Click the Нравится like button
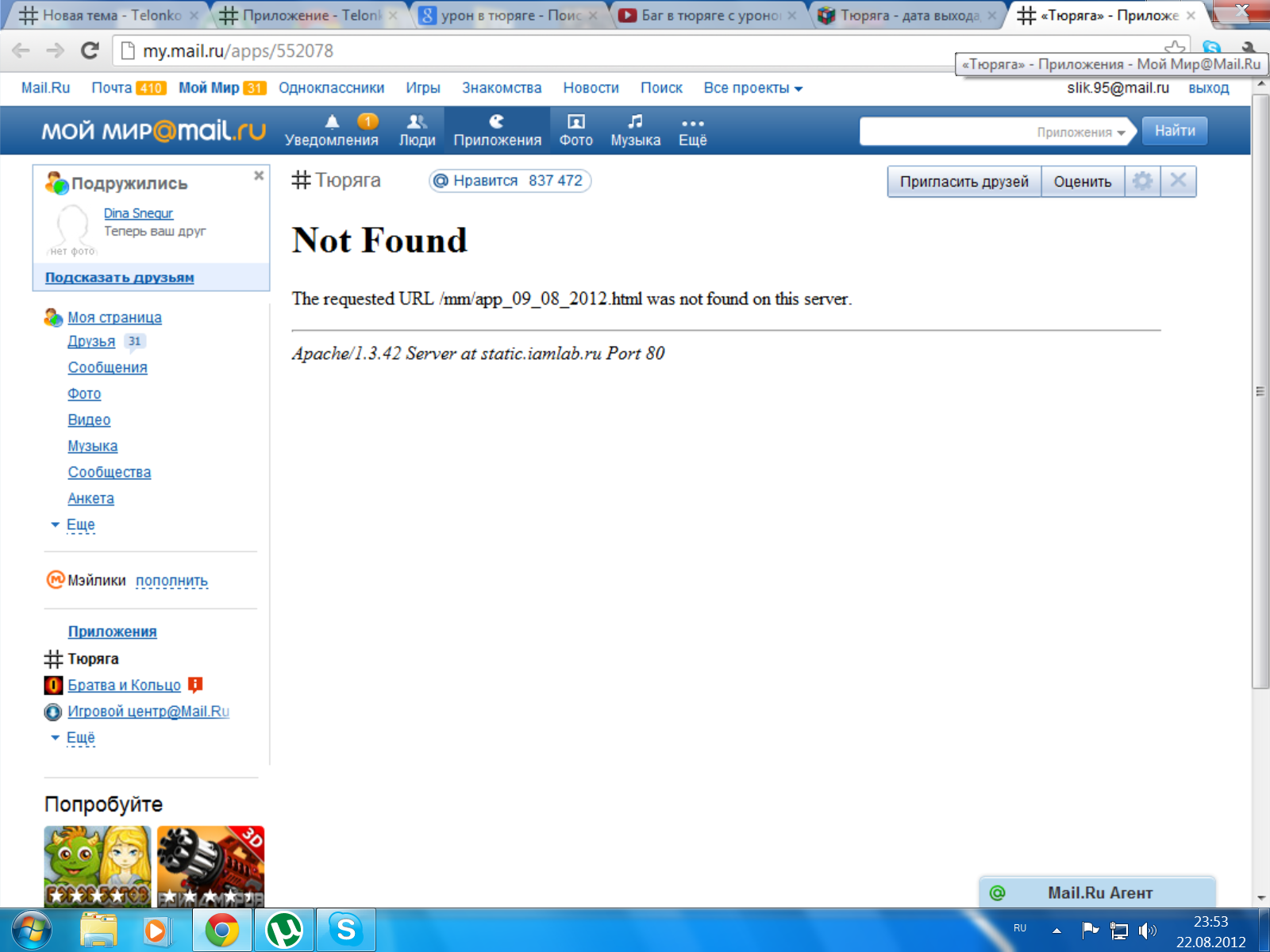The width and height of the screenshot is (1270, 952). (x=510, y=181)
